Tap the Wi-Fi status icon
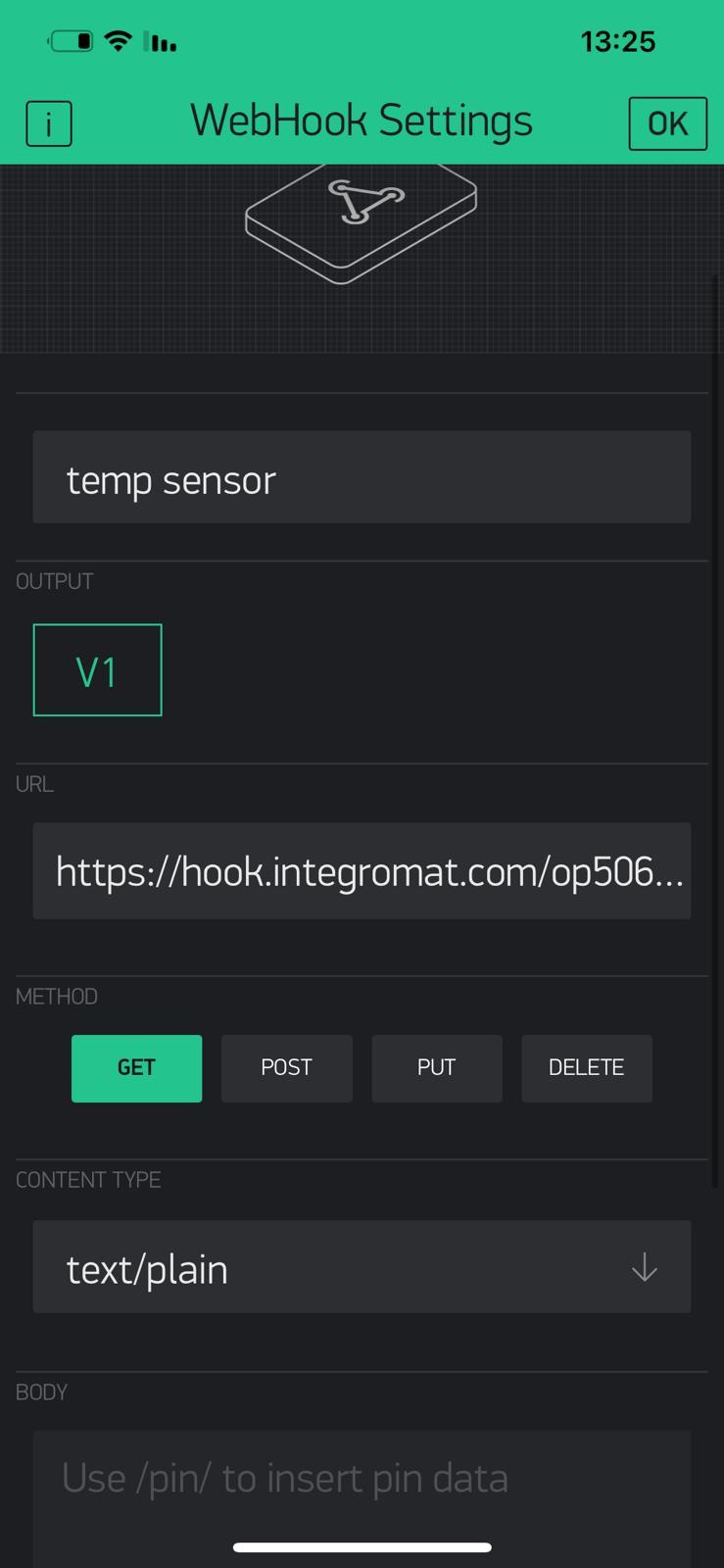Viewport: 724px width, 1568px height. click(119, 41)
